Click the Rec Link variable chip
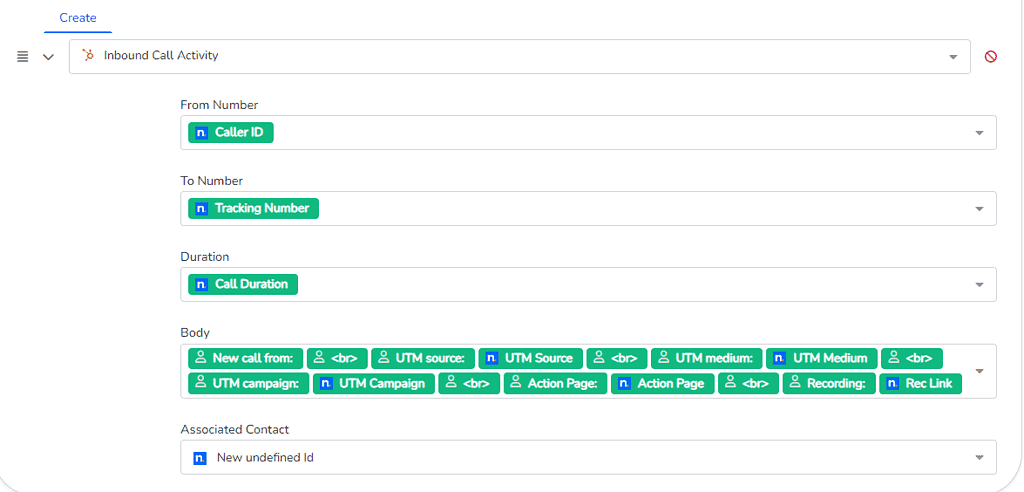1024x492 pixels. pyautogui.click(x=921, y=384)
